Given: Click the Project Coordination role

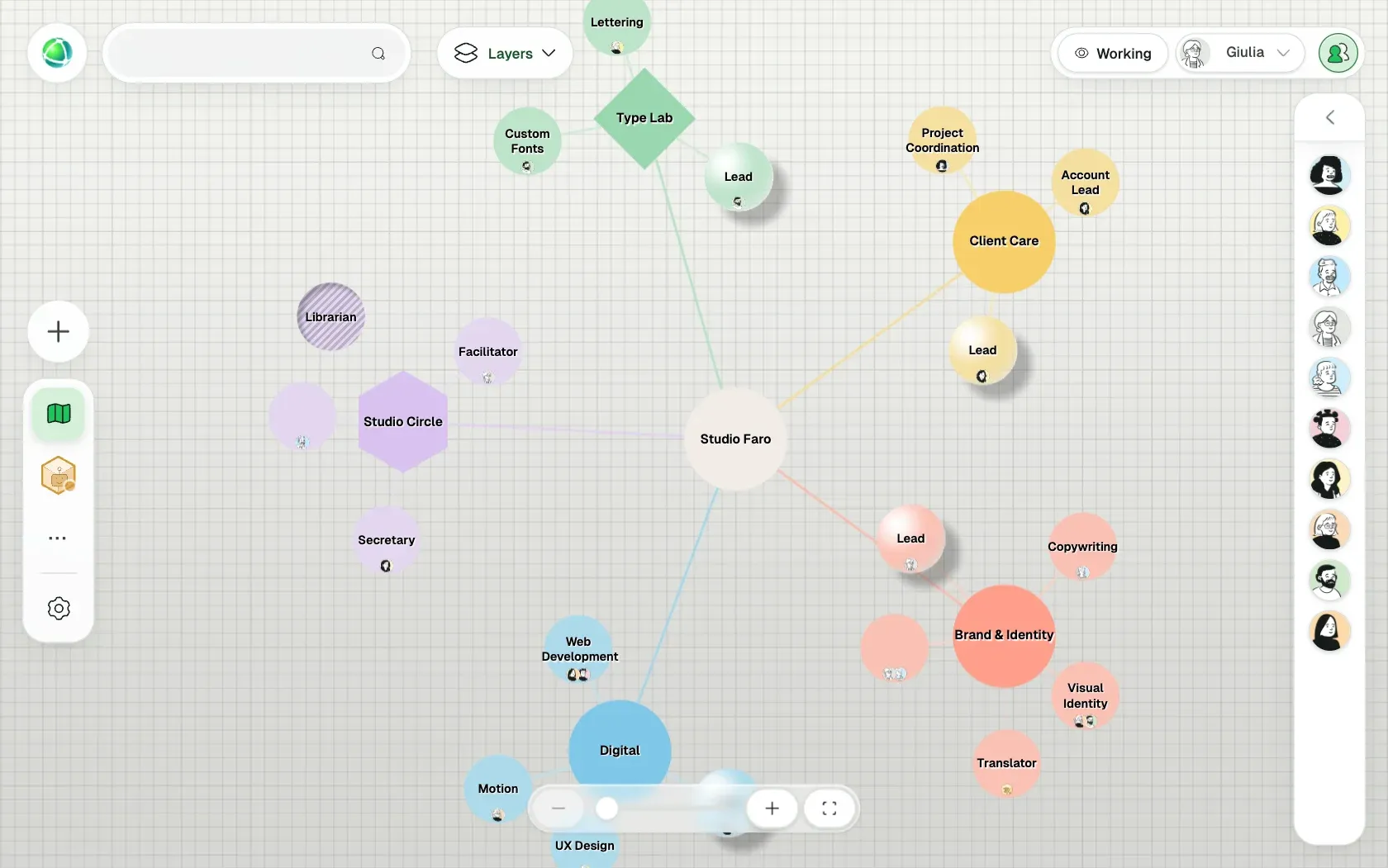Looking at the screenshot, I should pos(942,140).
